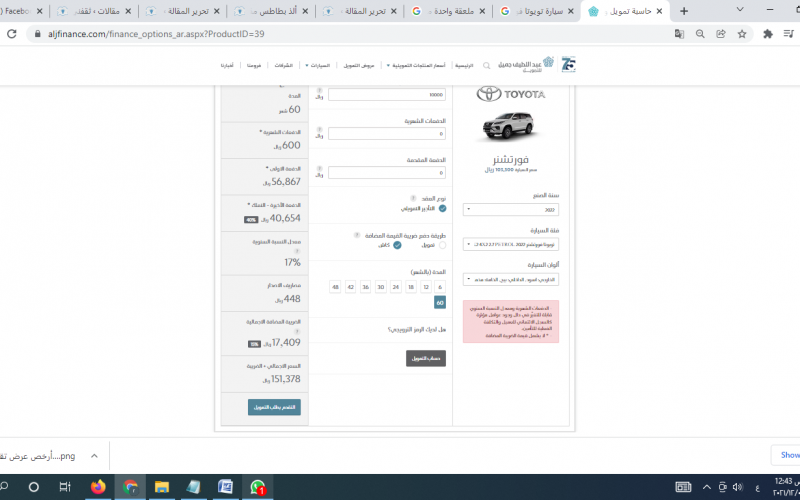Reload the page with the refresh icon
The height and width of the screenshot is (500, 800).
(x=12, y=34)
